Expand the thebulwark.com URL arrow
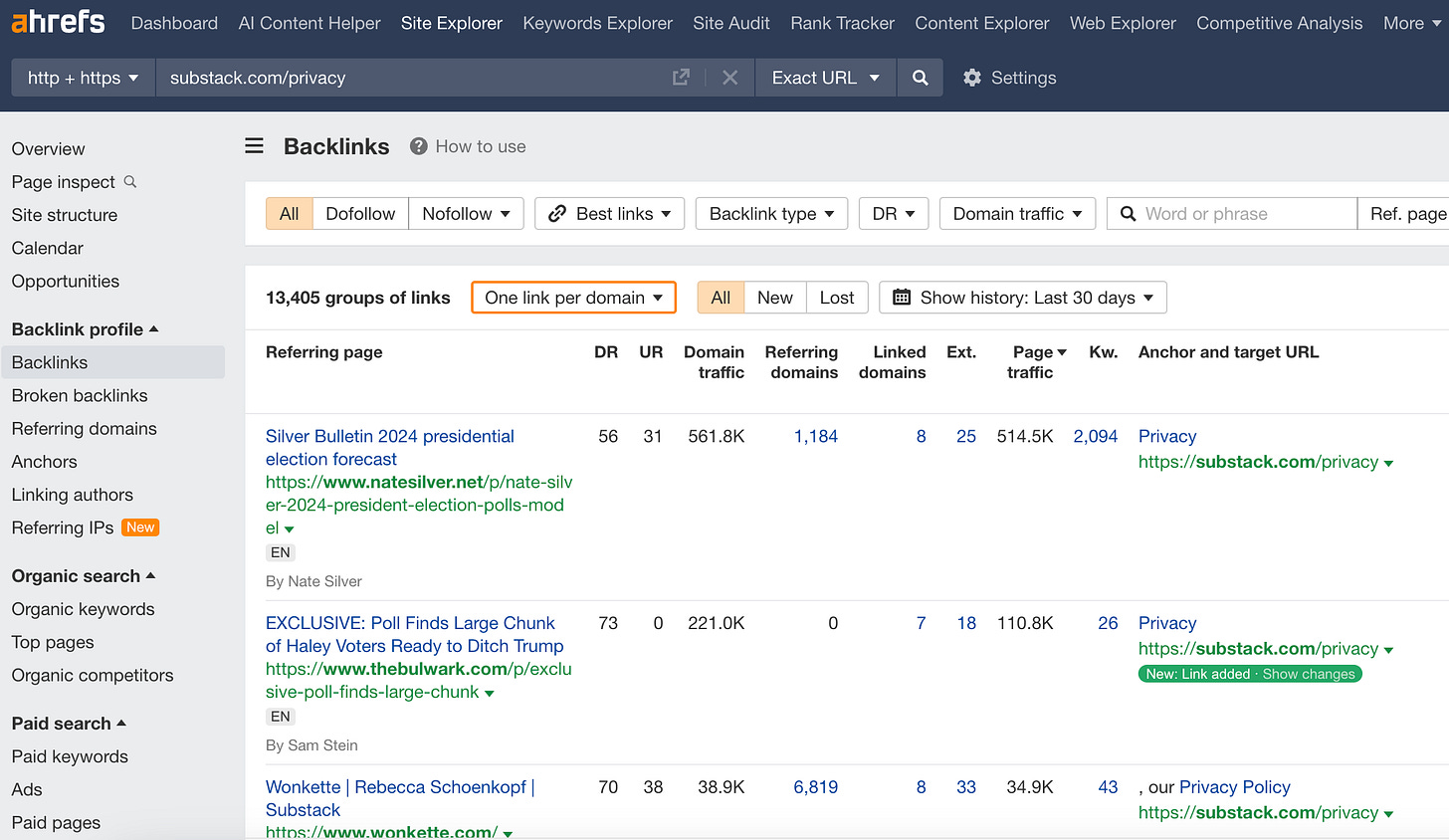The image size is (1449, 840). [x=490, y=694]
